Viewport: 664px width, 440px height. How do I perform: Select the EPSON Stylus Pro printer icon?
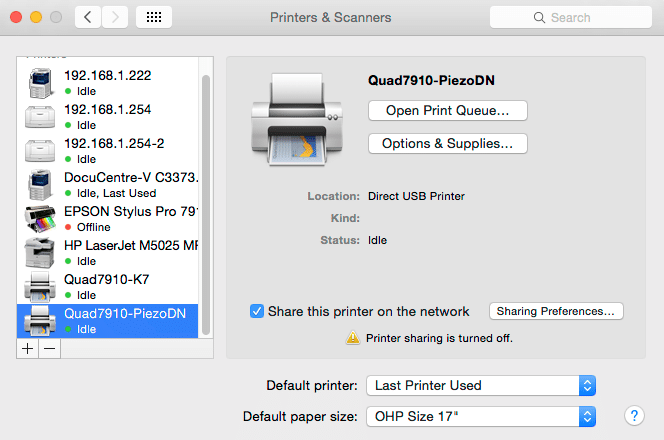[x=39, y=219]
